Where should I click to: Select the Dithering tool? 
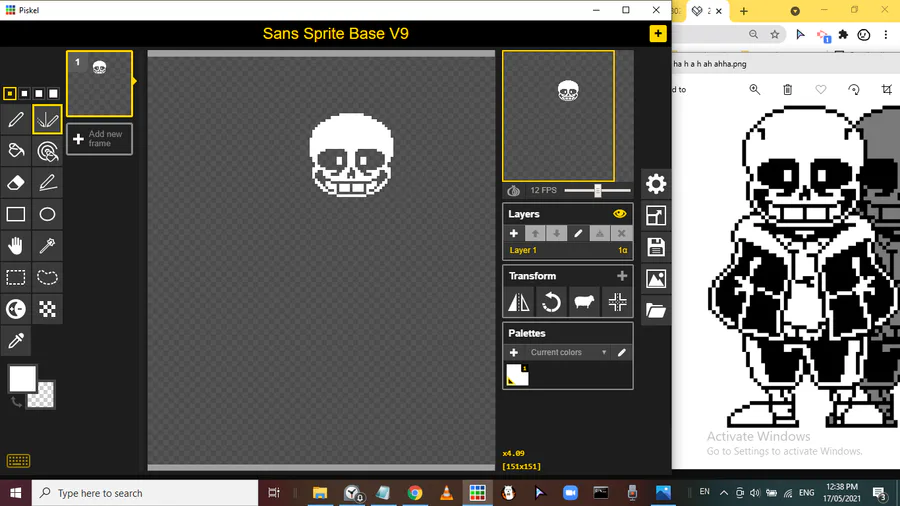(47, 309)
